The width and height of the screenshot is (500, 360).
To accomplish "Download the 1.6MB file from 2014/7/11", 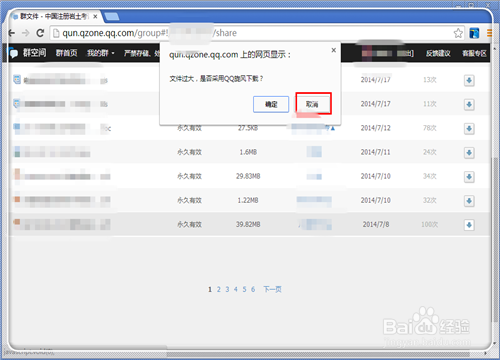I will point(469,153).
